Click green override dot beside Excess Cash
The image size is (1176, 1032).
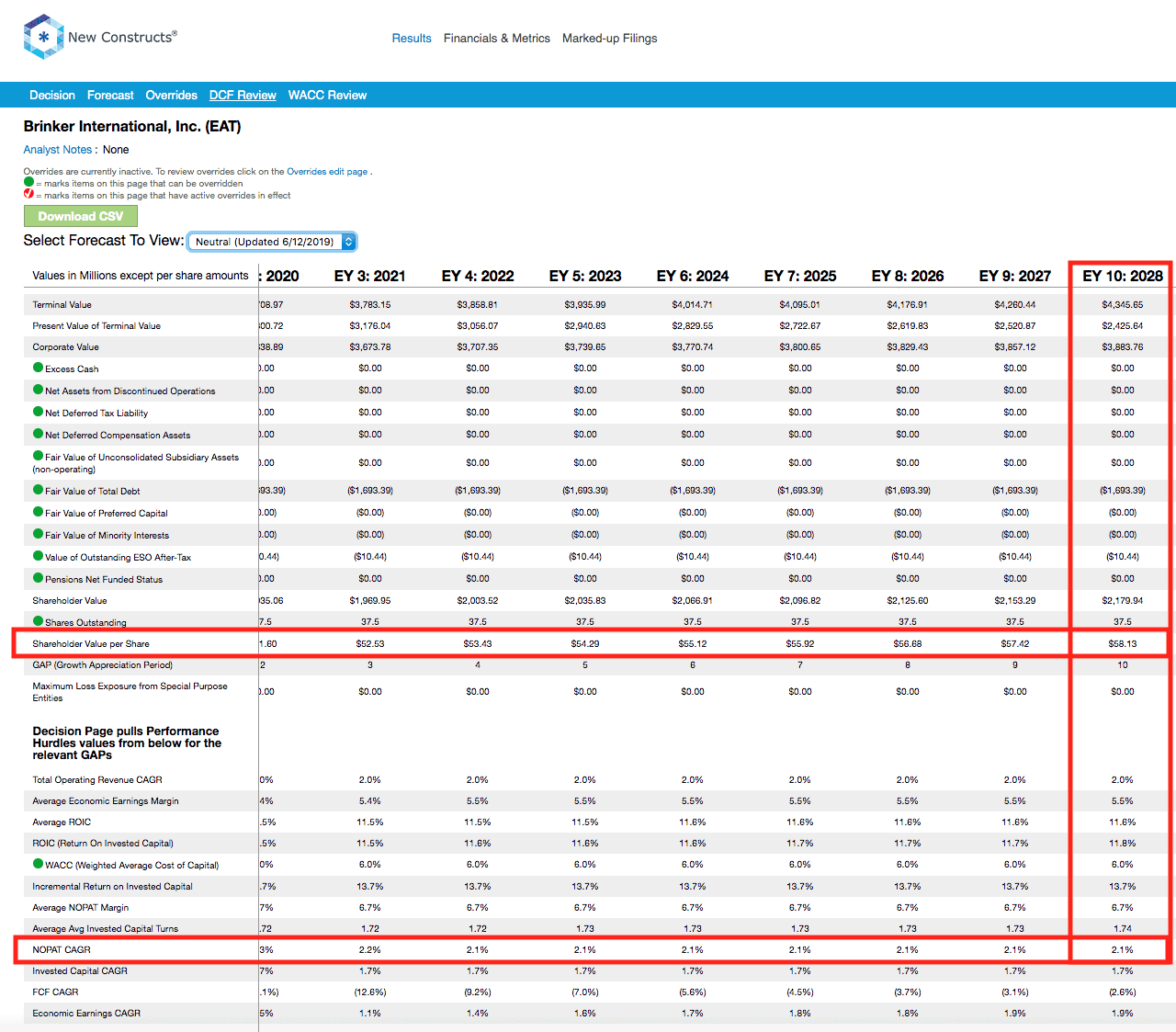point(38,368)
